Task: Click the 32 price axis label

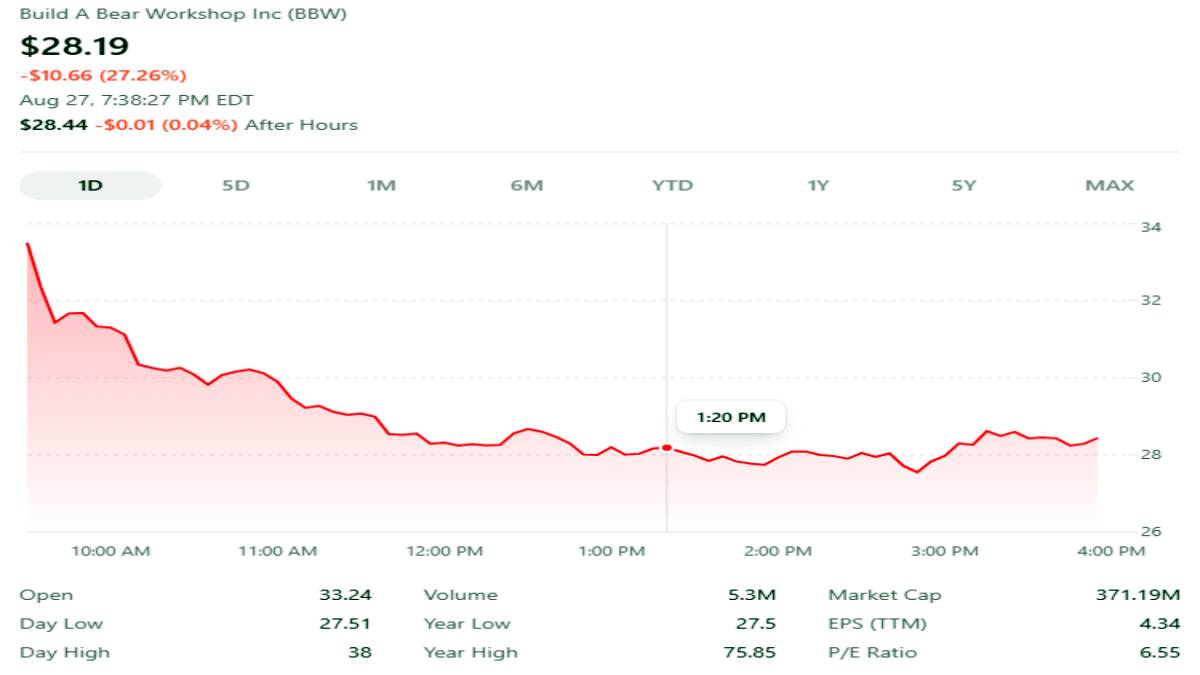Action: point(1152,300)
